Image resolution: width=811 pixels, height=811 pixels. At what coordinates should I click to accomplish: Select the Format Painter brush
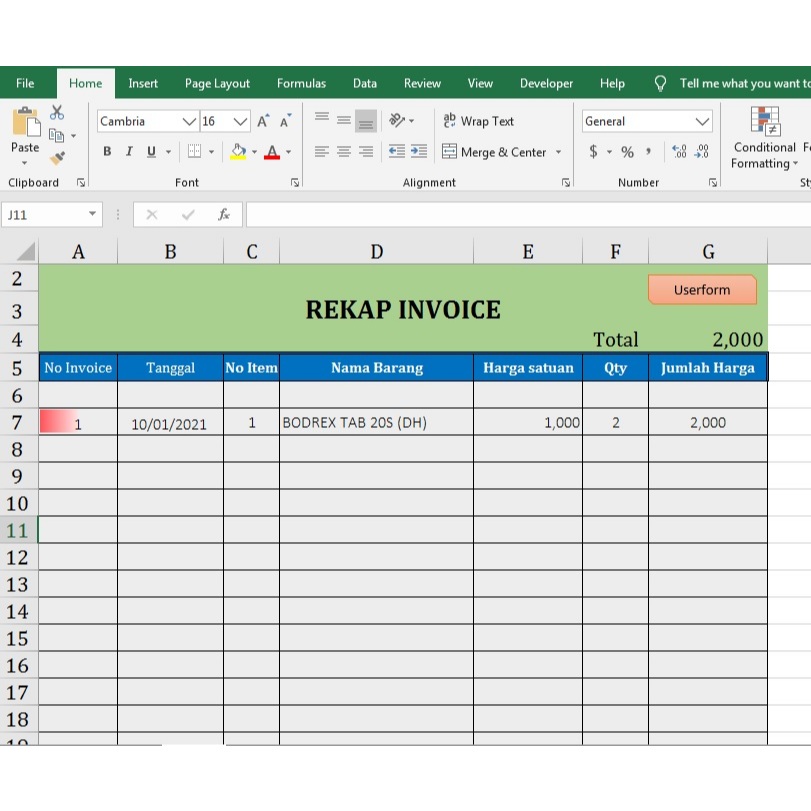coord(57,157)
